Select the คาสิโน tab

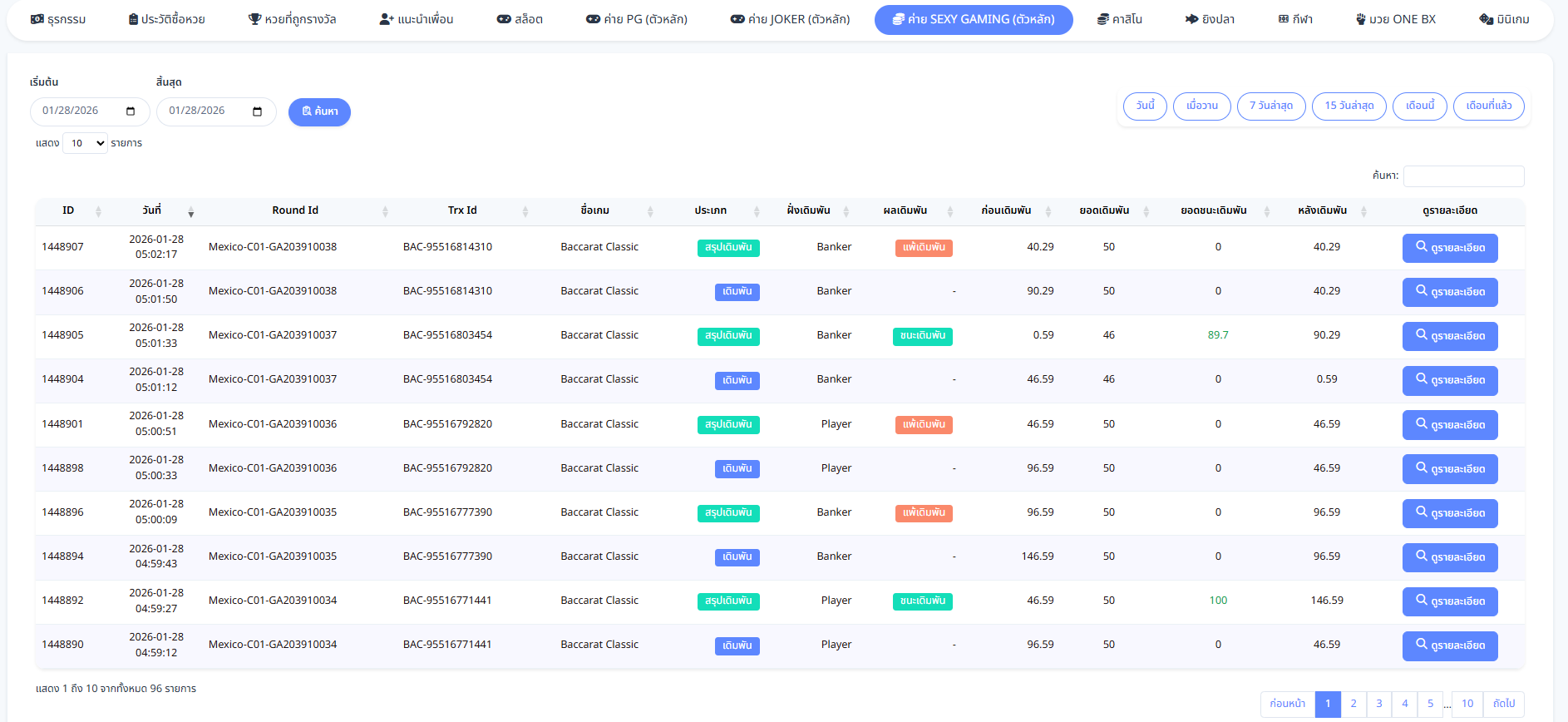click(1119, 19)
